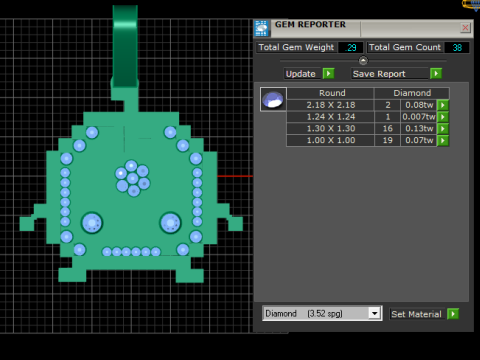Image resolution: width=480 pixels, height=360 pixels.
Task: Click the Total Gem Count label
Action: 405,47
